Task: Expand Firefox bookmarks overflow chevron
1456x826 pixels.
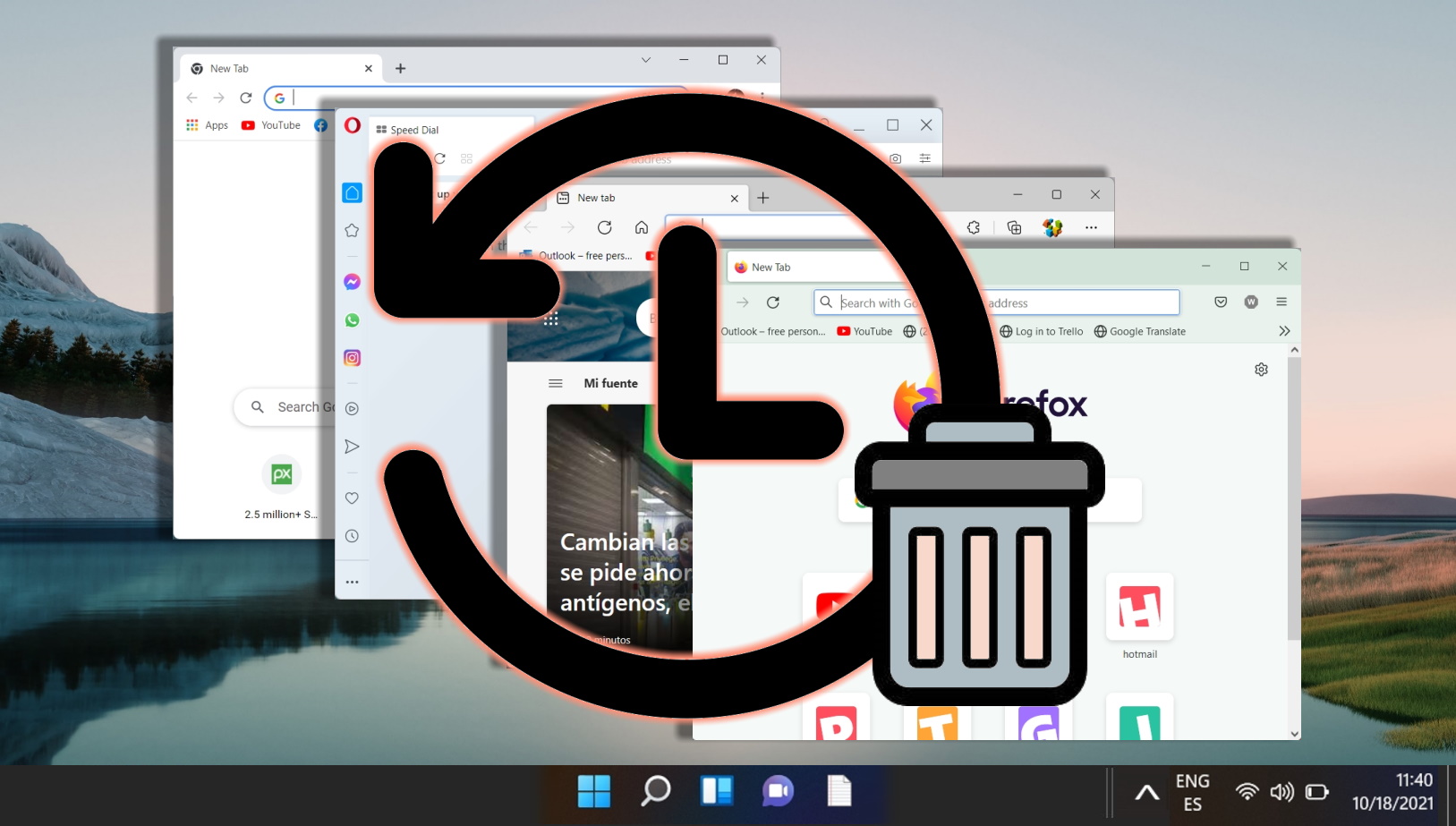Action: click(1284, 331)
